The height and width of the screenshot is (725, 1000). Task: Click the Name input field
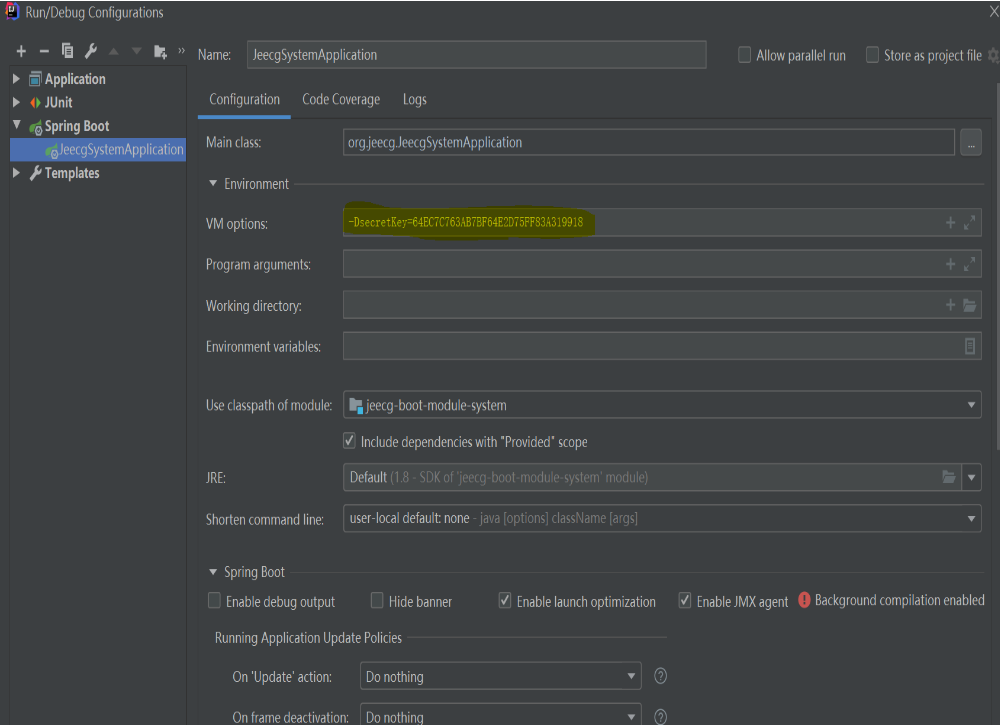(476, 55)
